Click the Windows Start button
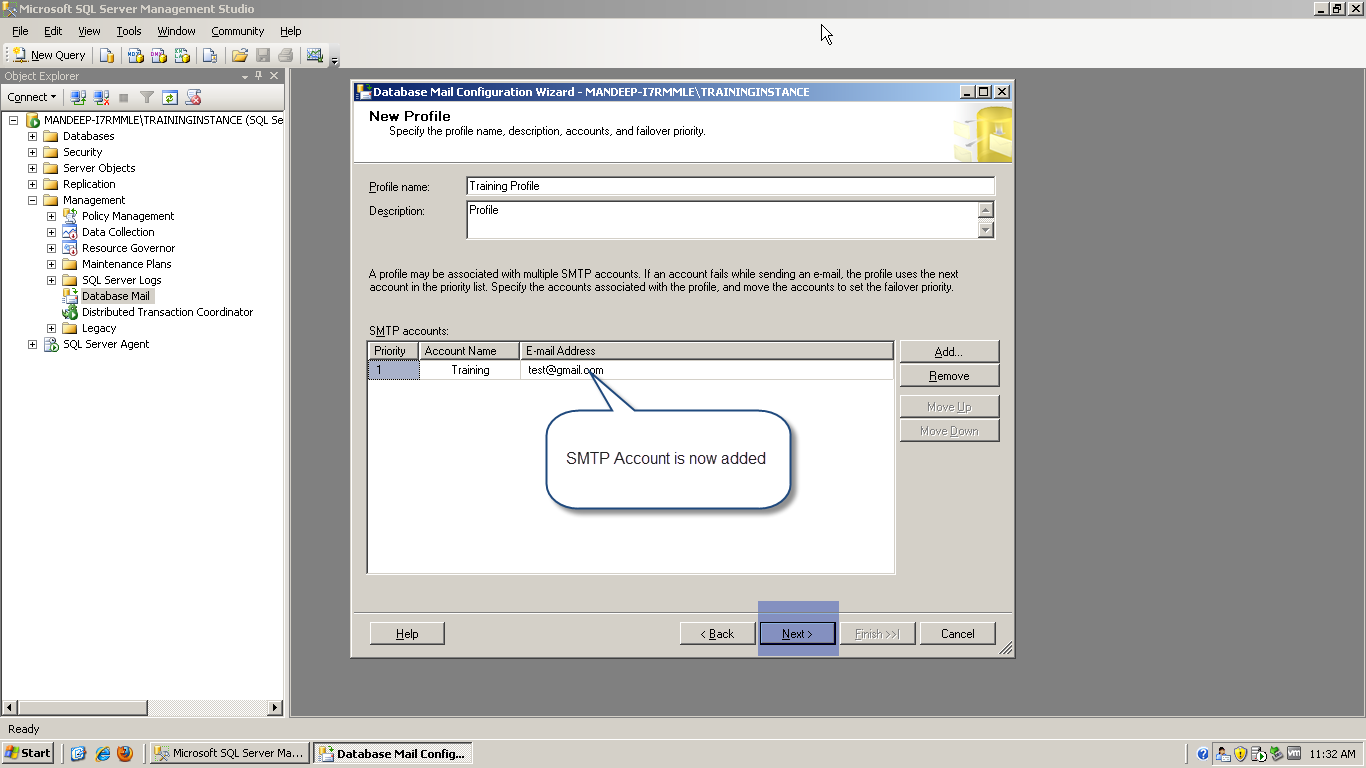Image resolution: width=1366 pixels, height=768 pixels. click(x=28, y=753)
